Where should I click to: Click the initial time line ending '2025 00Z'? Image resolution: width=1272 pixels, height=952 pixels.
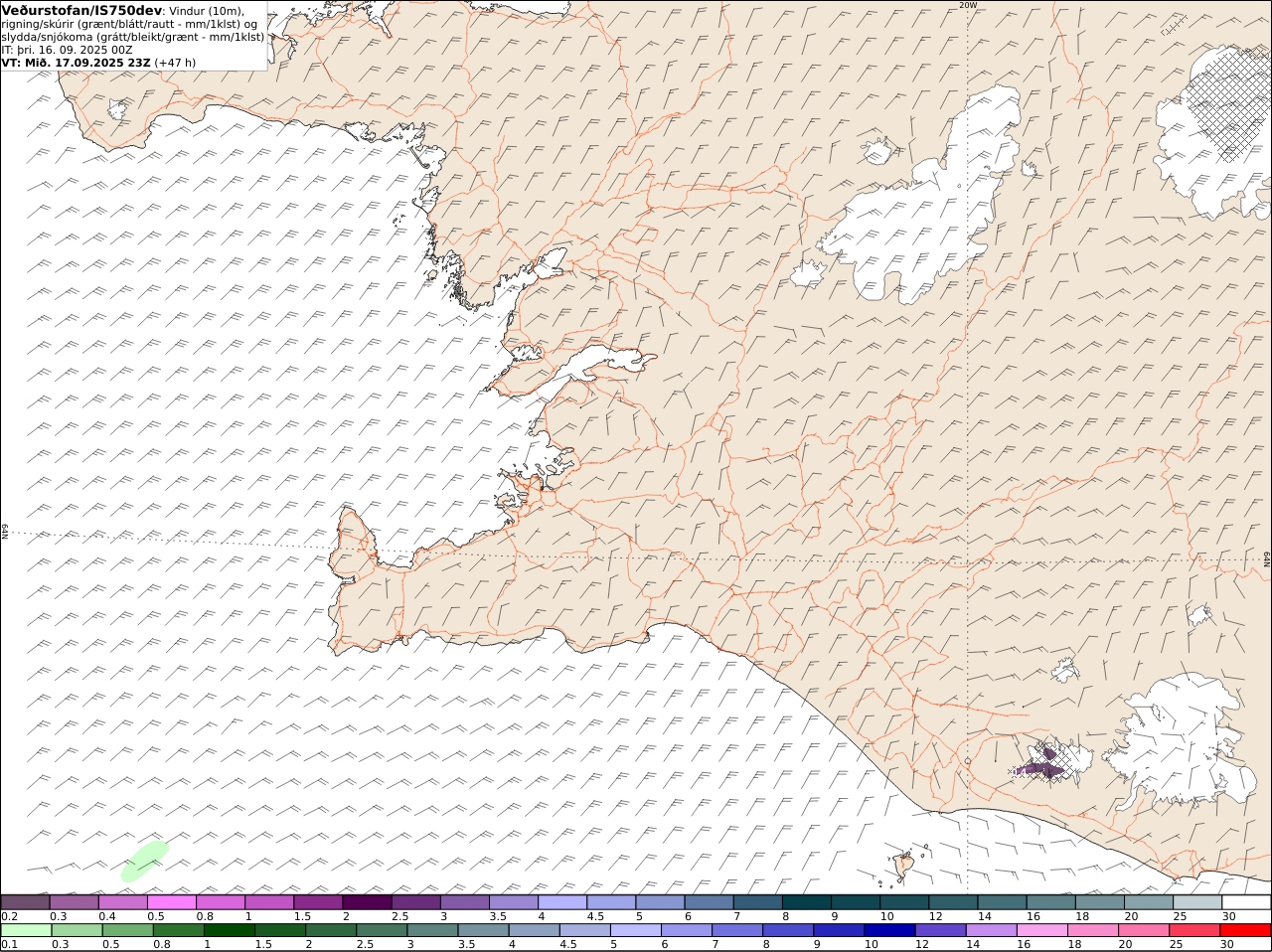(67, 50)
